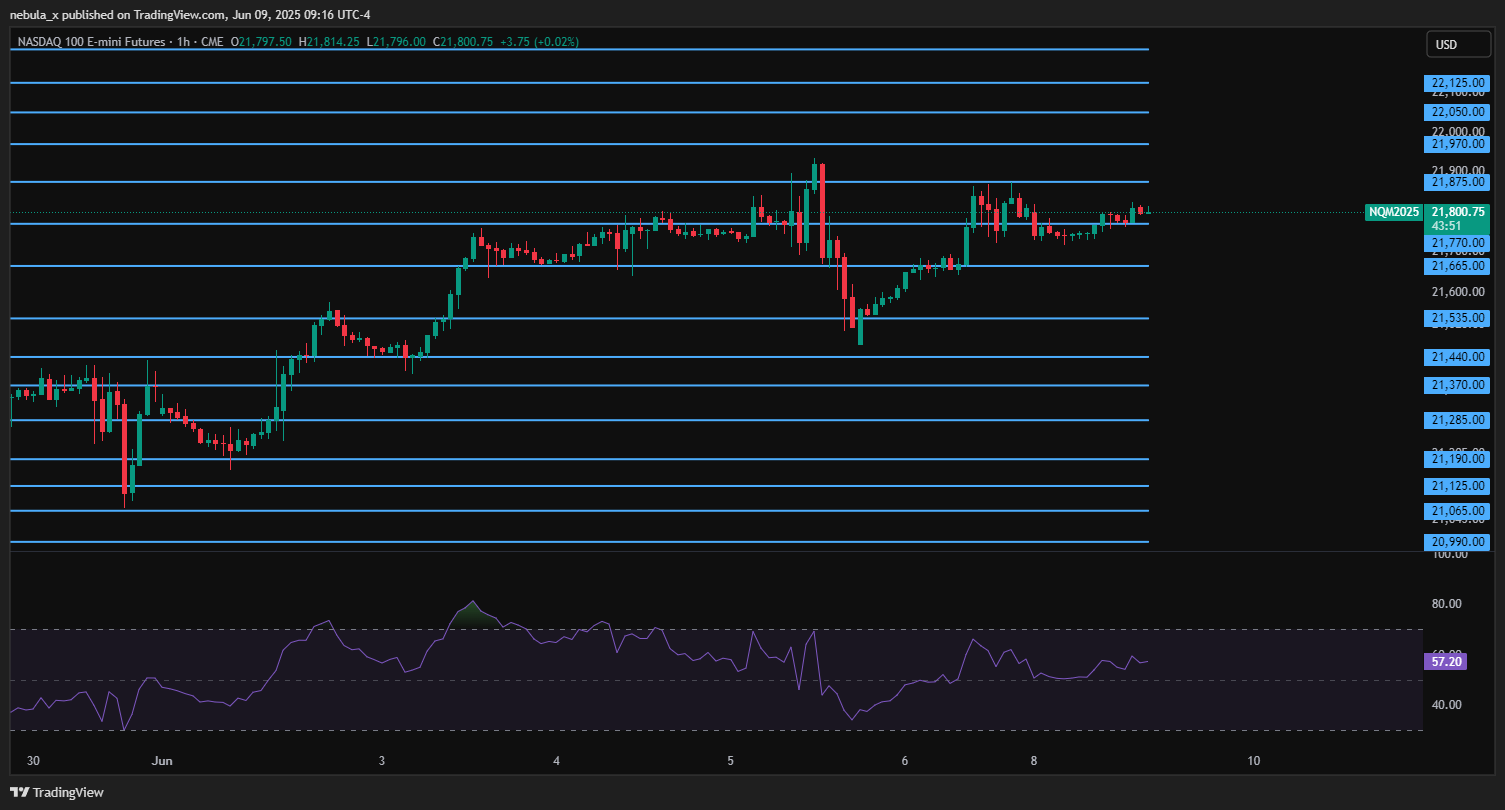Select the 21,285.00 price level label
The image size is (1505, 810).
tap(1457, 420)
